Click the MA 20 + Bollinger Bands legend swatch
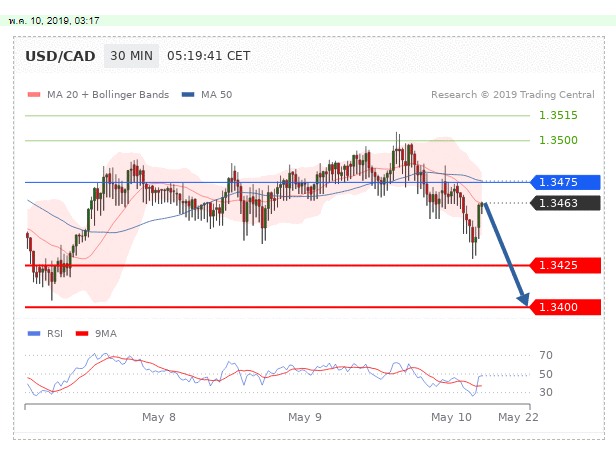This screenshot has height=451, width=616. coord(34,95)
